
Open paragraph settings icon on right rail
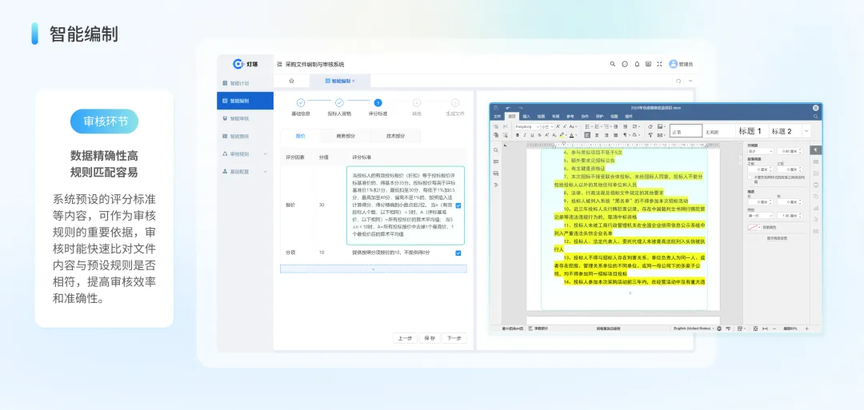tap(816, 150)
